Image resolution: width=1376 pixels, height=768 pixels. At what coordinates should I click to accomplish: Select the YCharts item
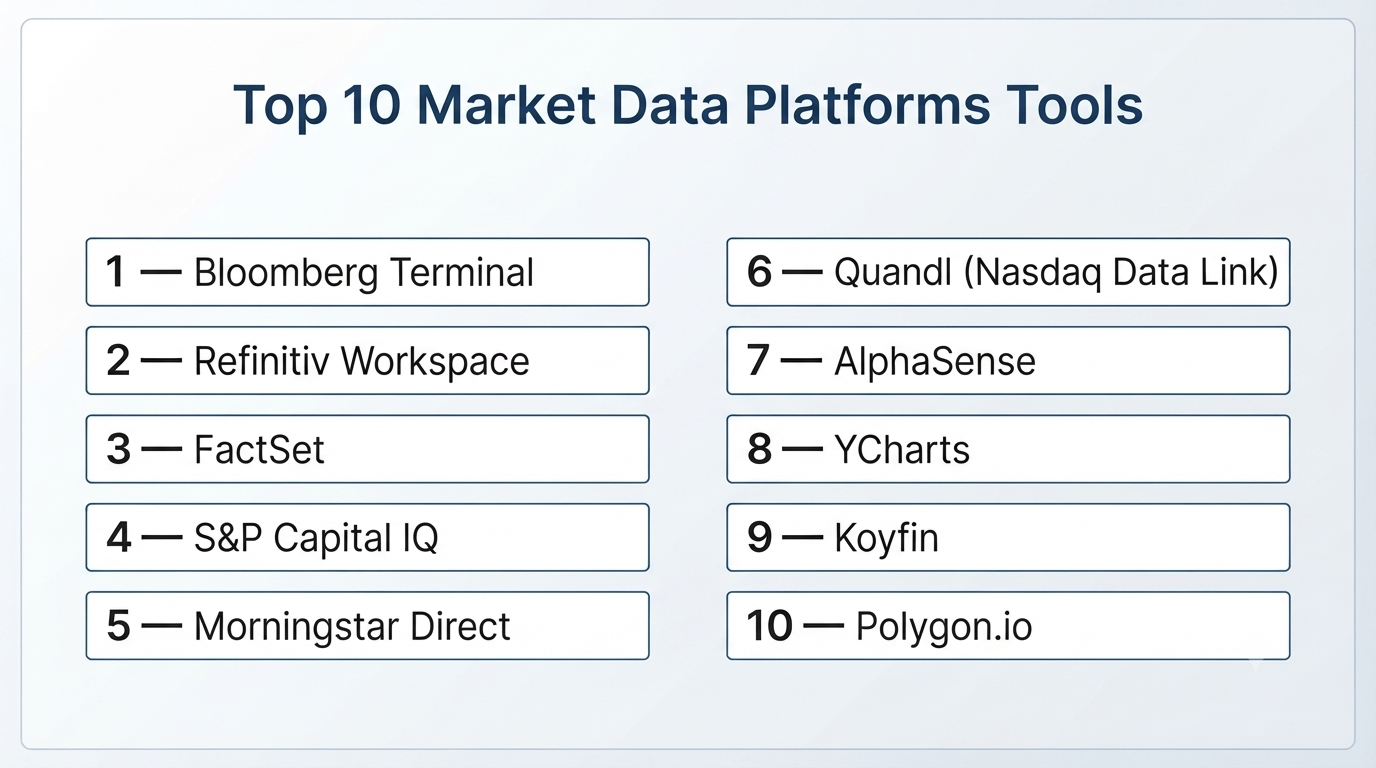tap(1008, 449)
